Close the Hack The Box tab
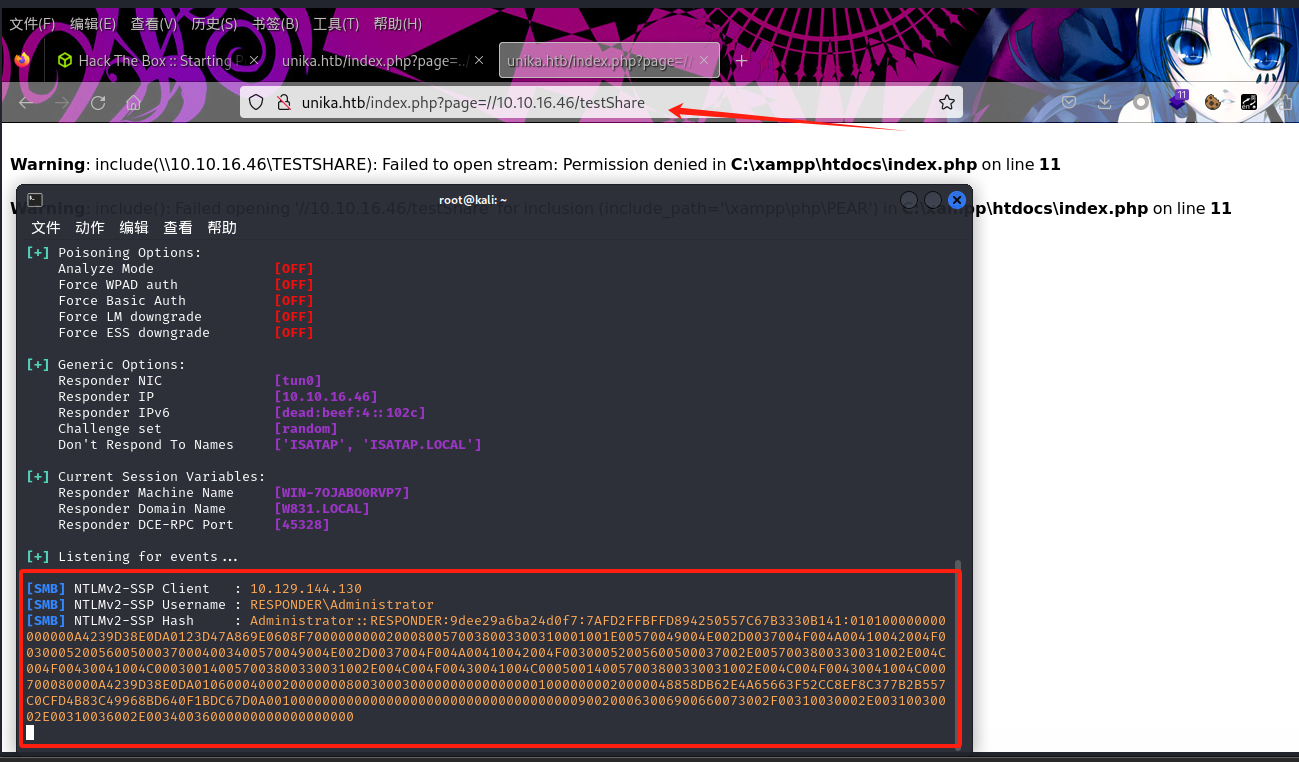The width and height of the screenshot is (1299, 762). 253,60
